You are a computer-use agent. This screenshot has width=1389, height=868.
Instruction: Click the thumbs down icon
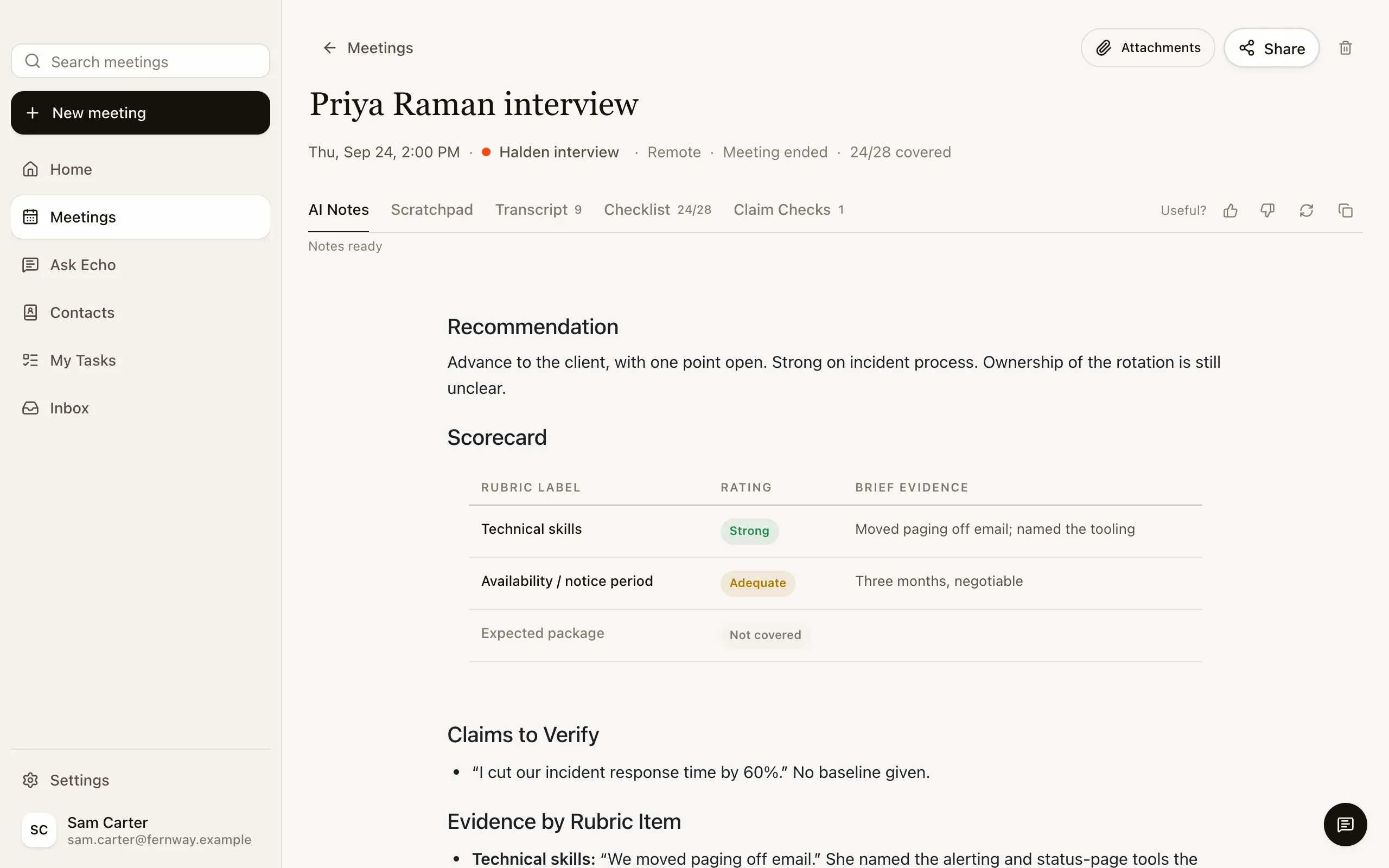pyautogui.click(x=1267, y=210)
